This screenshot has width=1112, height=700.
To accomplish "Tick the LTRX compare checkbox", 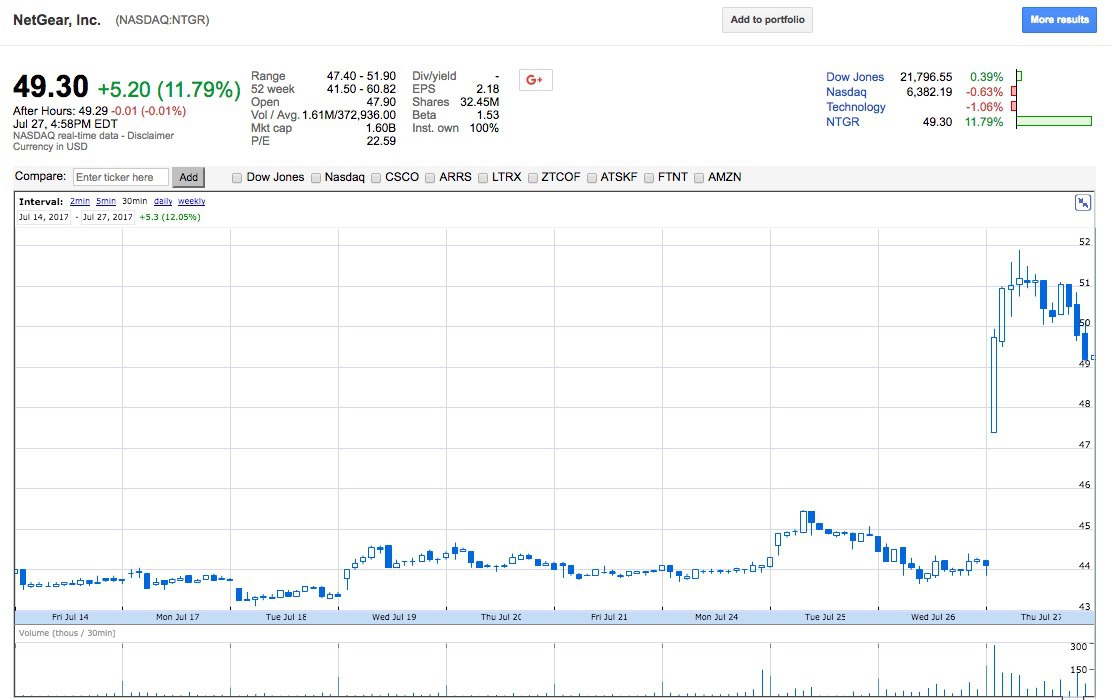I will click(483, 178).
